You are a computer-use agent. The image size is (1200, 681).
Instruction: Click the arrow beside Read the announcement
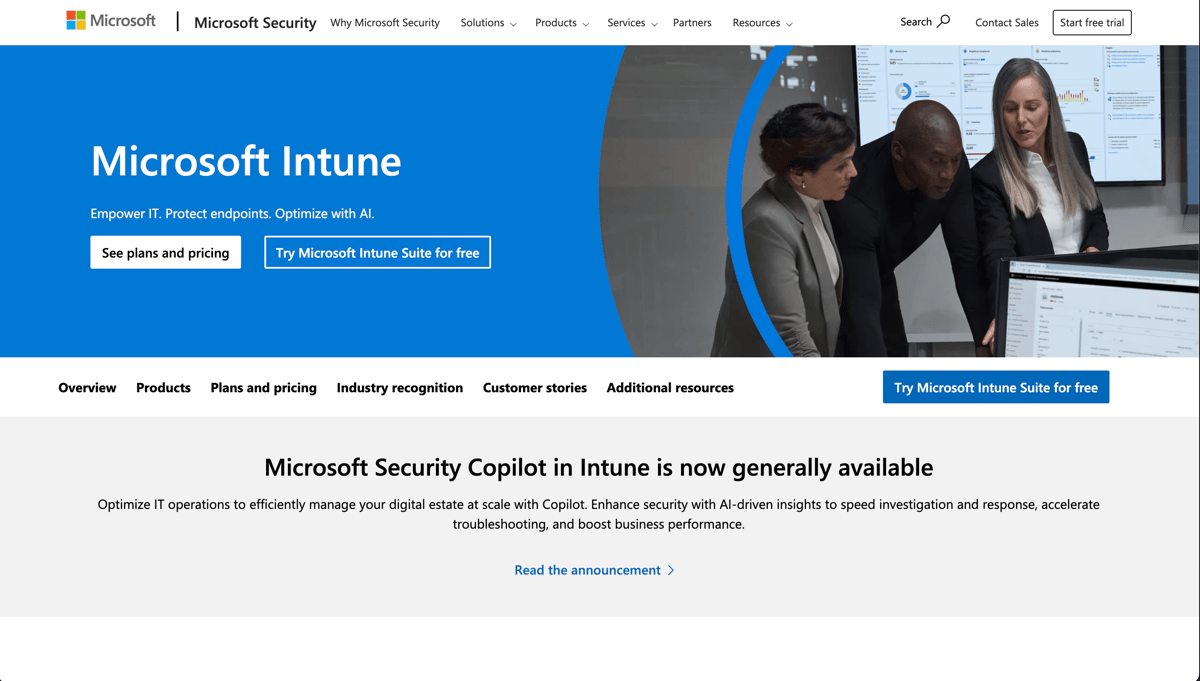click(671, 570)
